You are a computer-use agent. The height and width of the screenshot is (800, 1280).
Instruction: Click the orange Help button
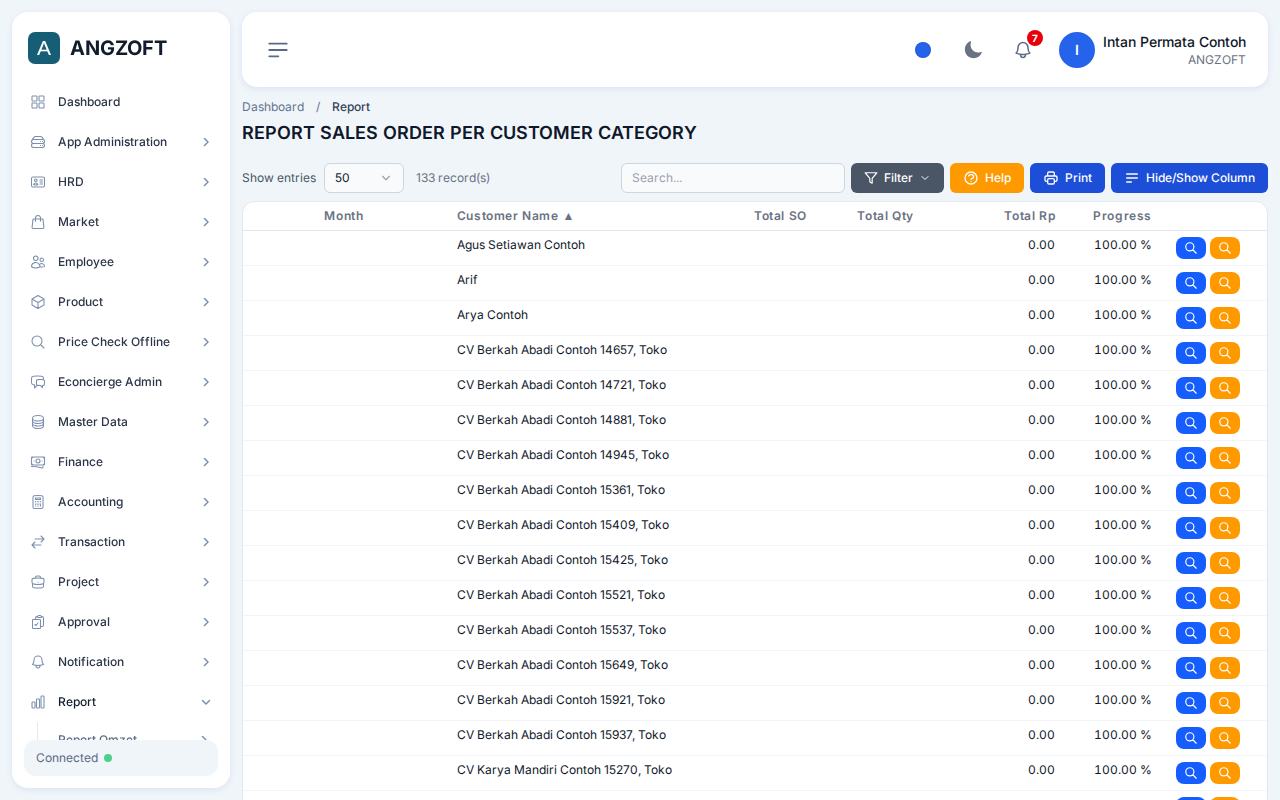pos(987,178)
